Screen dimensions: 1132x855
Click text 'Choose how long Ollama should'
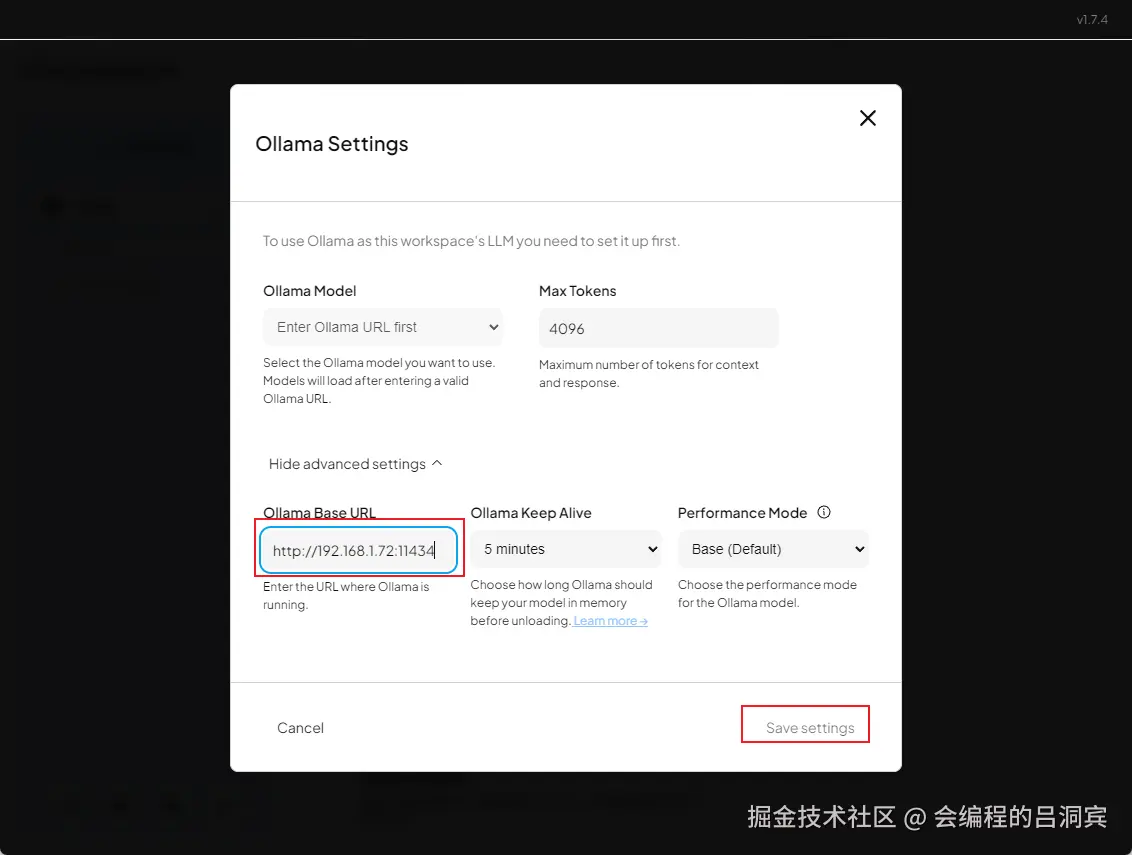(x=561, y=585)
